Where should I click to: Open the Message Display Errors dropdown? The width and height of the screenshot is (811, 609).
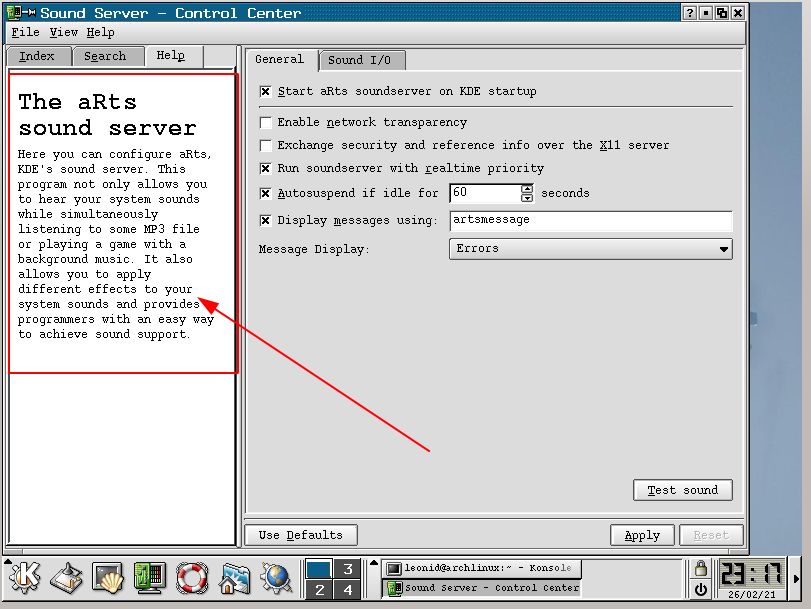[x=591, y=249]
